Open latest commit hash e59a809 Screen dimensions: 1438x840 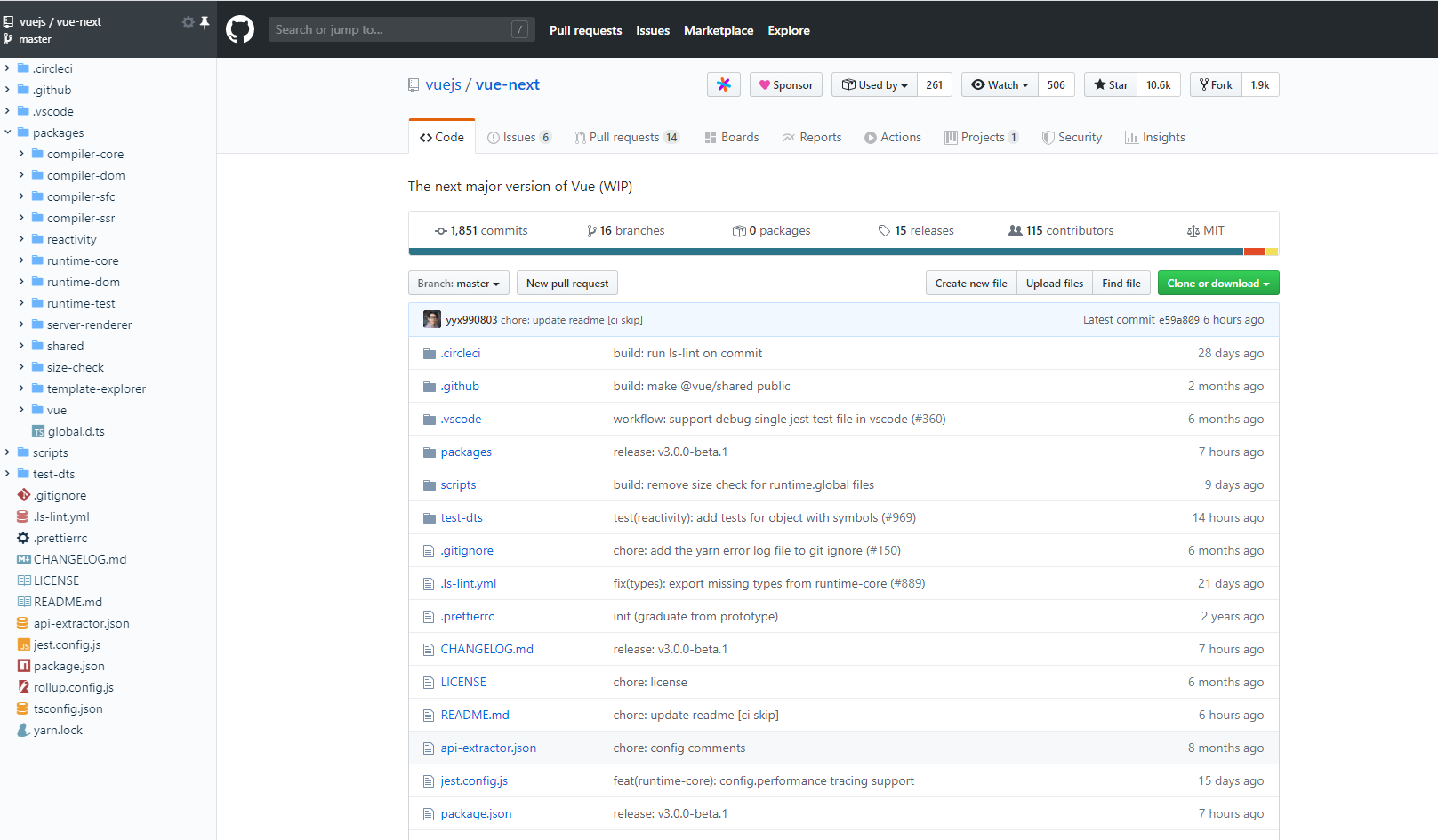point(1179,320)
